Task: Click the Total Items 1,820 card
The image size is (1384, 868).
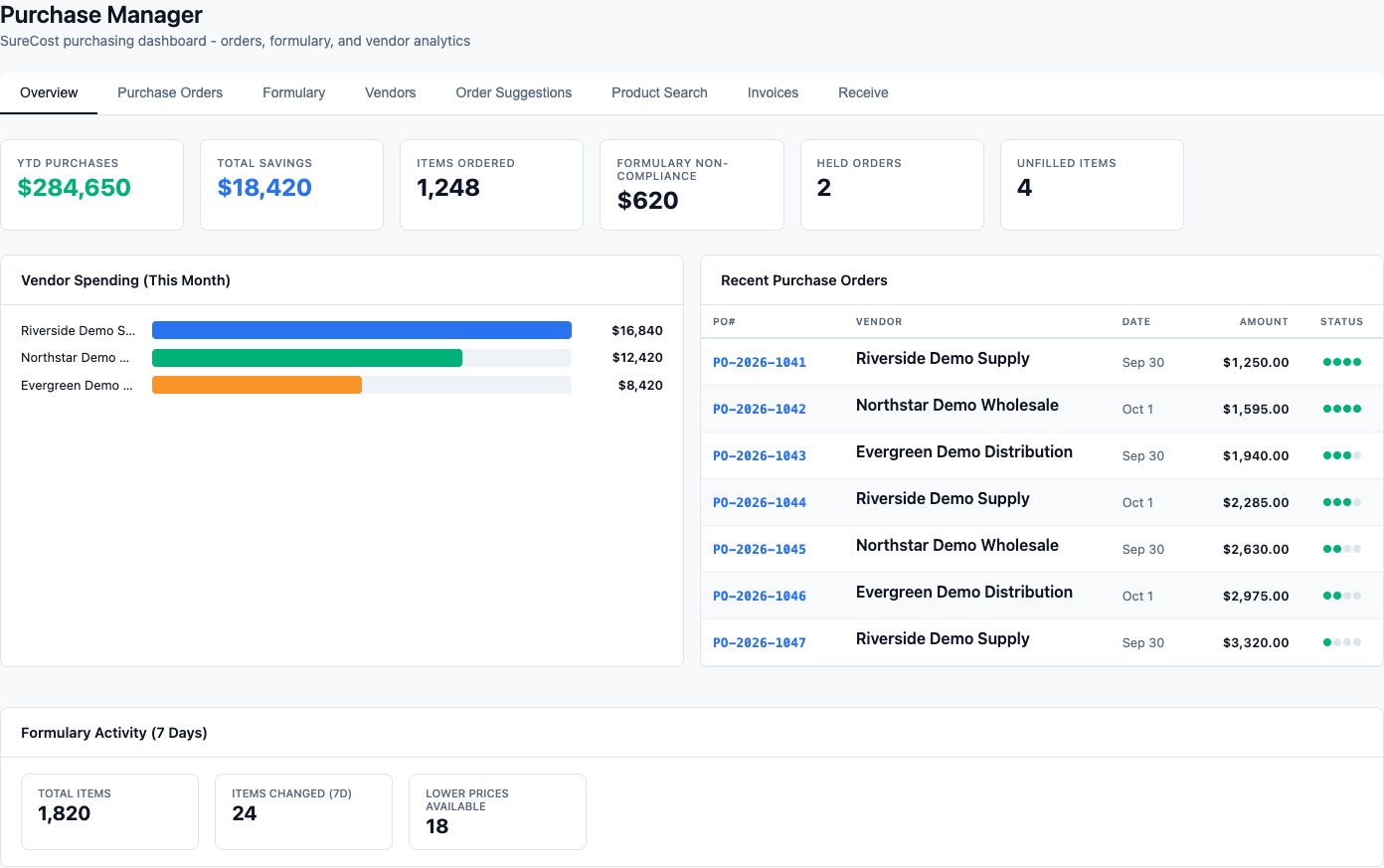Action: point(109,811)
